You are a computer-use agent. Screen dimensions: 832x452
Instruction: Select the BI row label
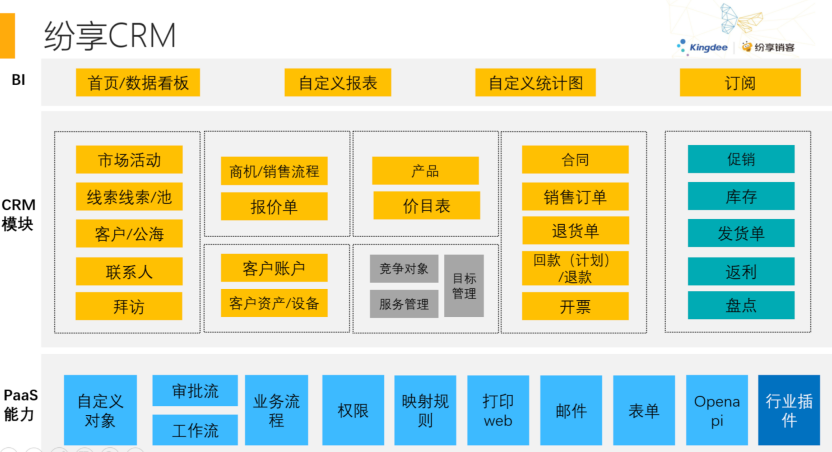click(19, 80)
